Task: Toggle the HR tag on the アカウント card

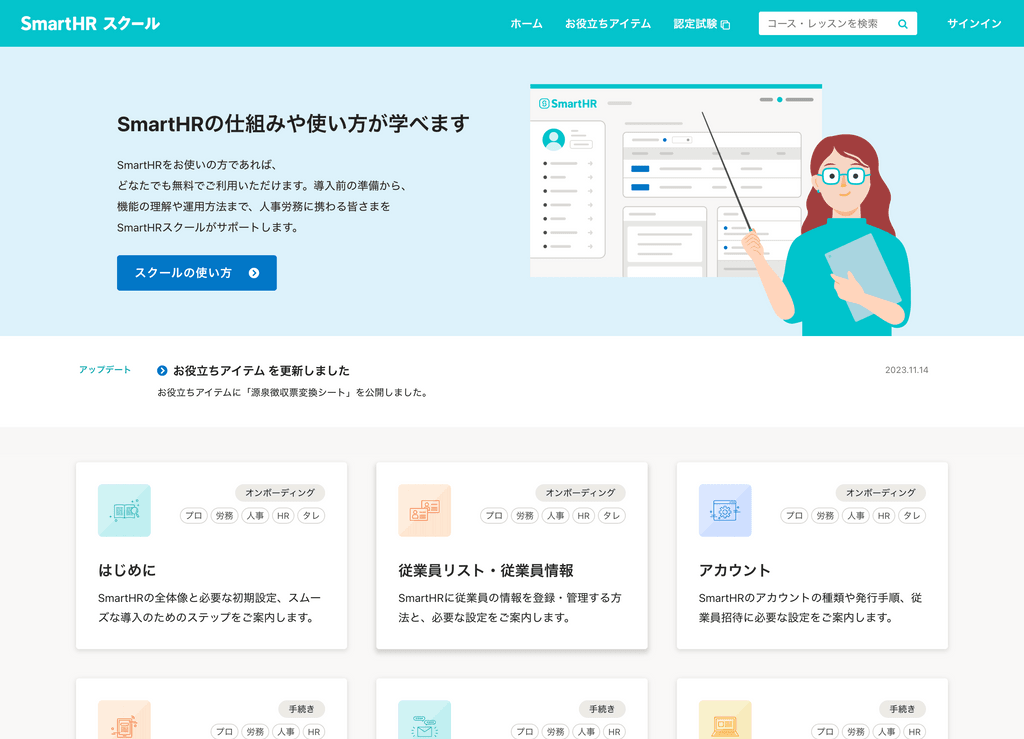Action: pyautogui.click(x=884, y=515)
